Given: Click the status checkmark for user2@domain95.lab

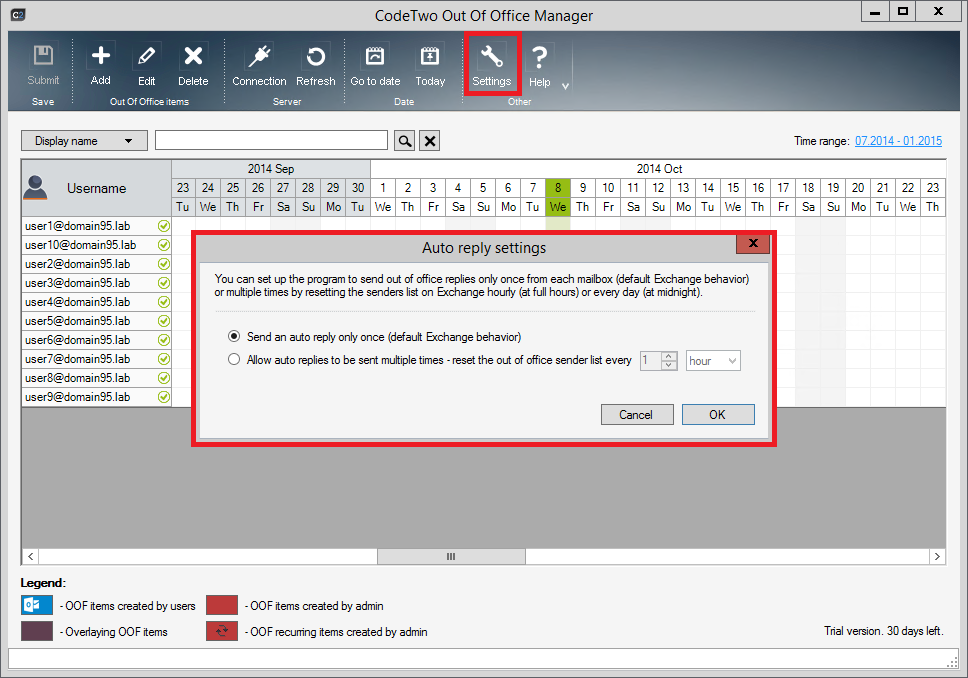Looking at the screenshot, I should [x=164, y=264].
